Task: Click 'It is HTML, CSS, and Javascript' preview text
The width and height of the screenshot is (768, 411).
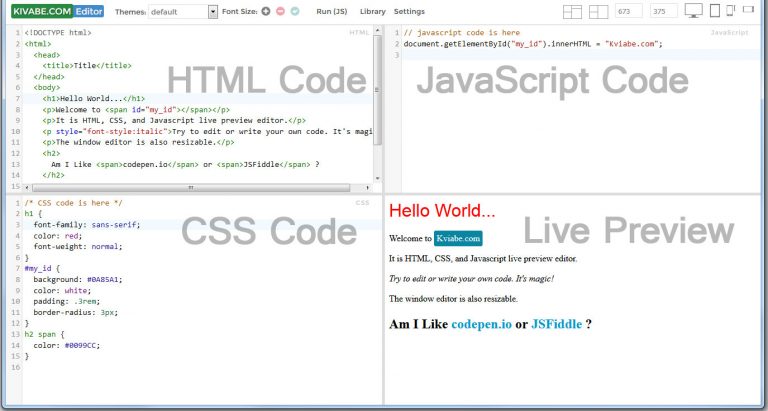Action: (483, 259)
